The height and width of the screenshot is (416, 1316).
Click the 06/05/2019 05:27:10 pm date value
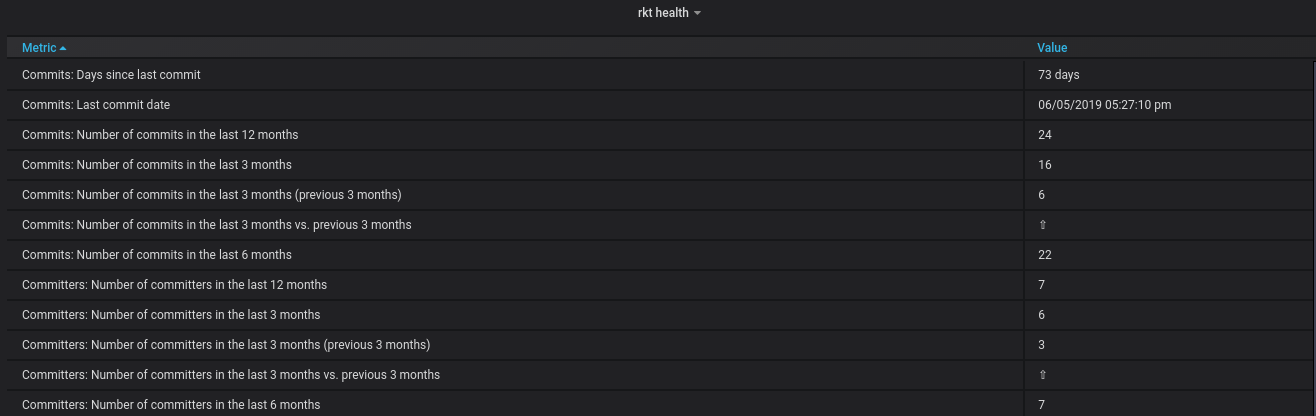click(x=1105, y=105)
